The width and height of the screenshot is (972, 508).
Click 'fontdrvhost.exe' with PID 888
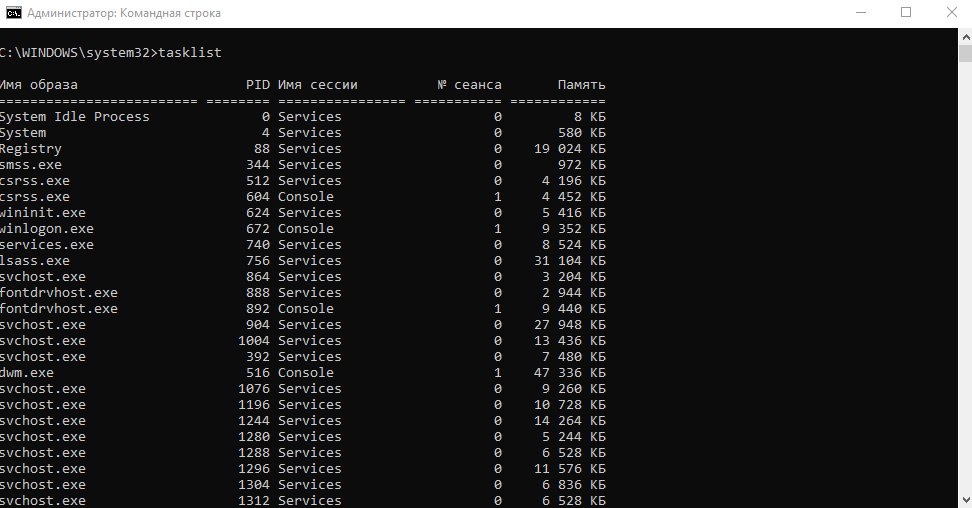point(58,293)
